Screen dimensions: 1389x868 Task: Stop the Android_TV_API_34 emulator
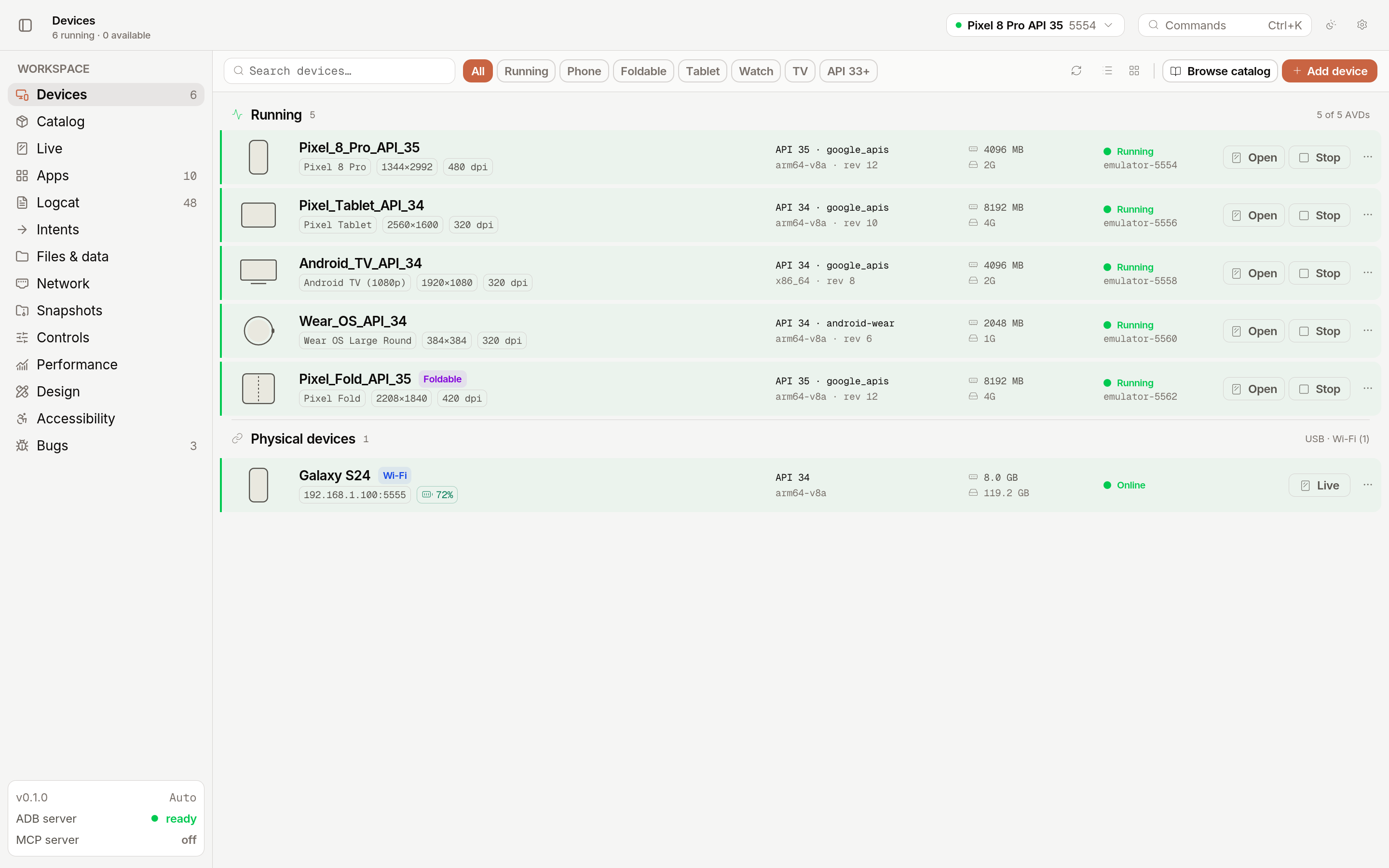click(x=1320, y=273)
